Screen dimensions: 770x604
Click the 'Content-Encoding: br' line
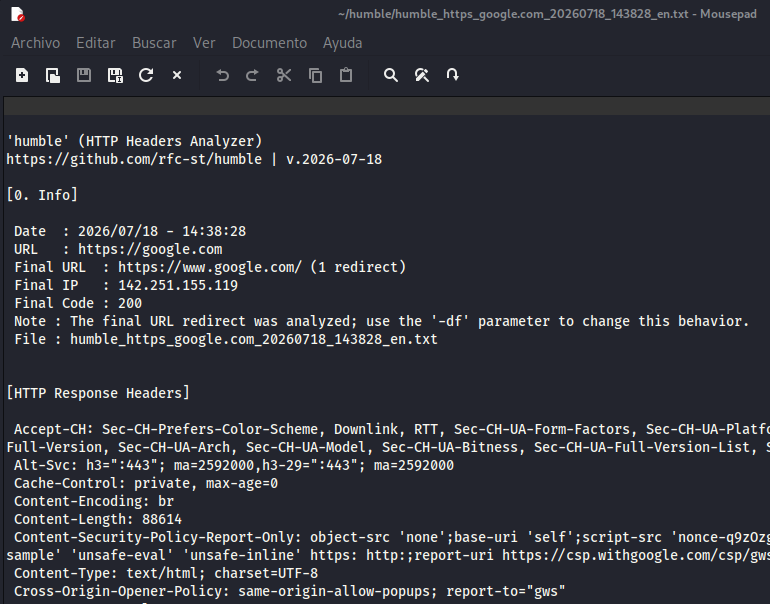pyautogui.click(x=94, y=501)
